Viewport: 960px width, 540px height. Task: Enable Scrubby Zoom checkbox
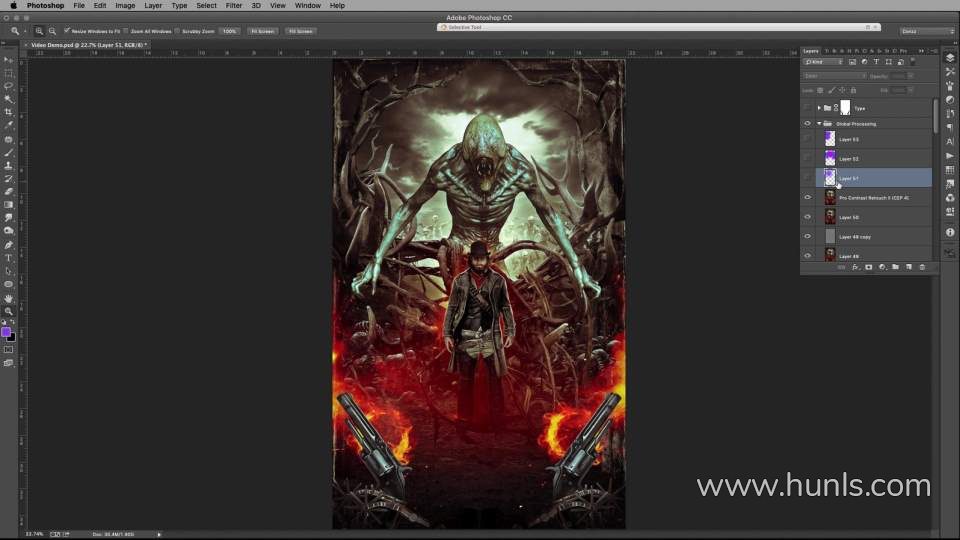(x=178, y=31)
